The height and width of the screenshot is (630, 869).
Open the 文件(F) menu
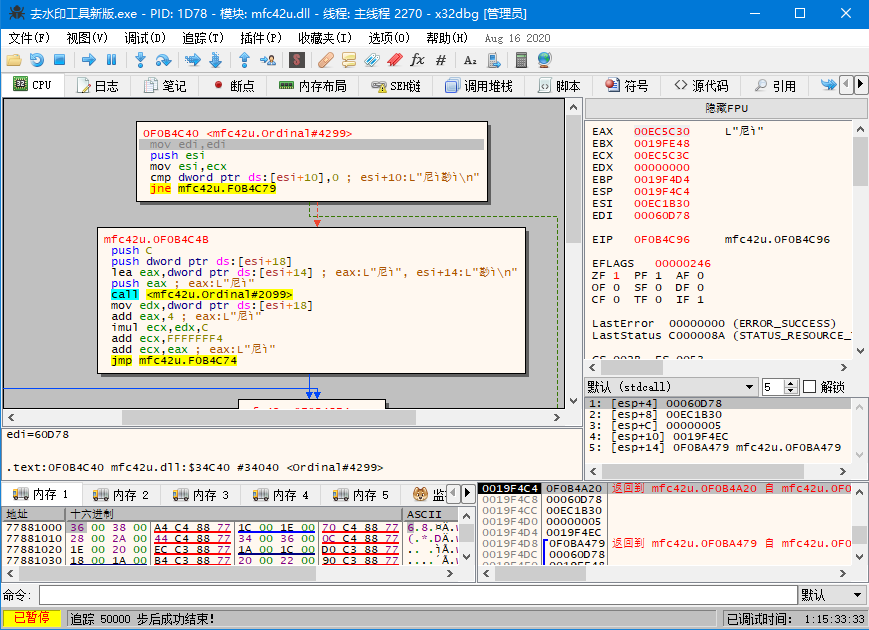coord(29,38)
